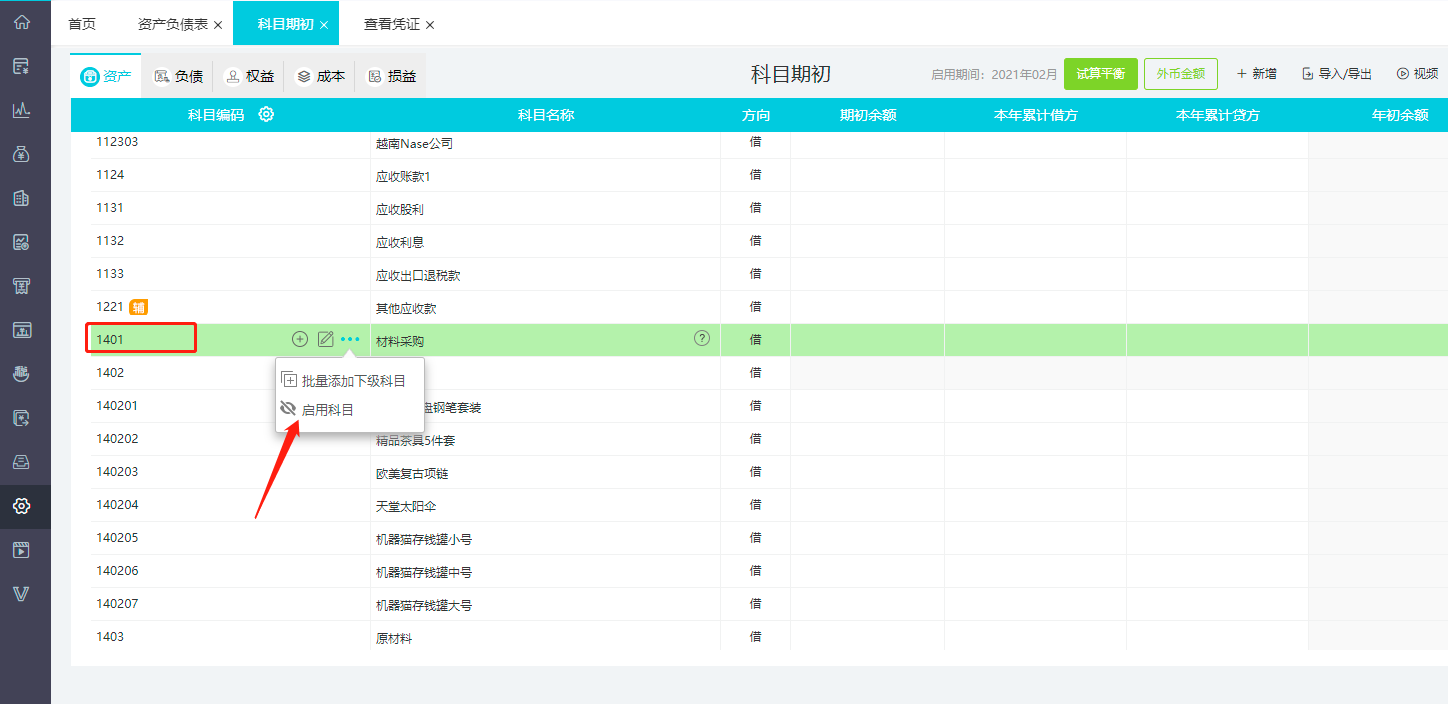The image size is (1448, 704).
Task: Click the plus circle icon on row 1401
Action: coord(300,339)
